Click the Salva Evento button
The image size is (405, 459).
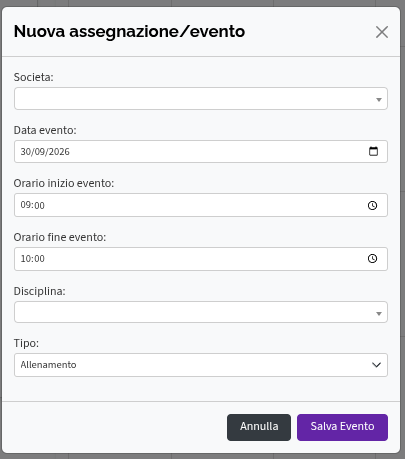point(342,427)
